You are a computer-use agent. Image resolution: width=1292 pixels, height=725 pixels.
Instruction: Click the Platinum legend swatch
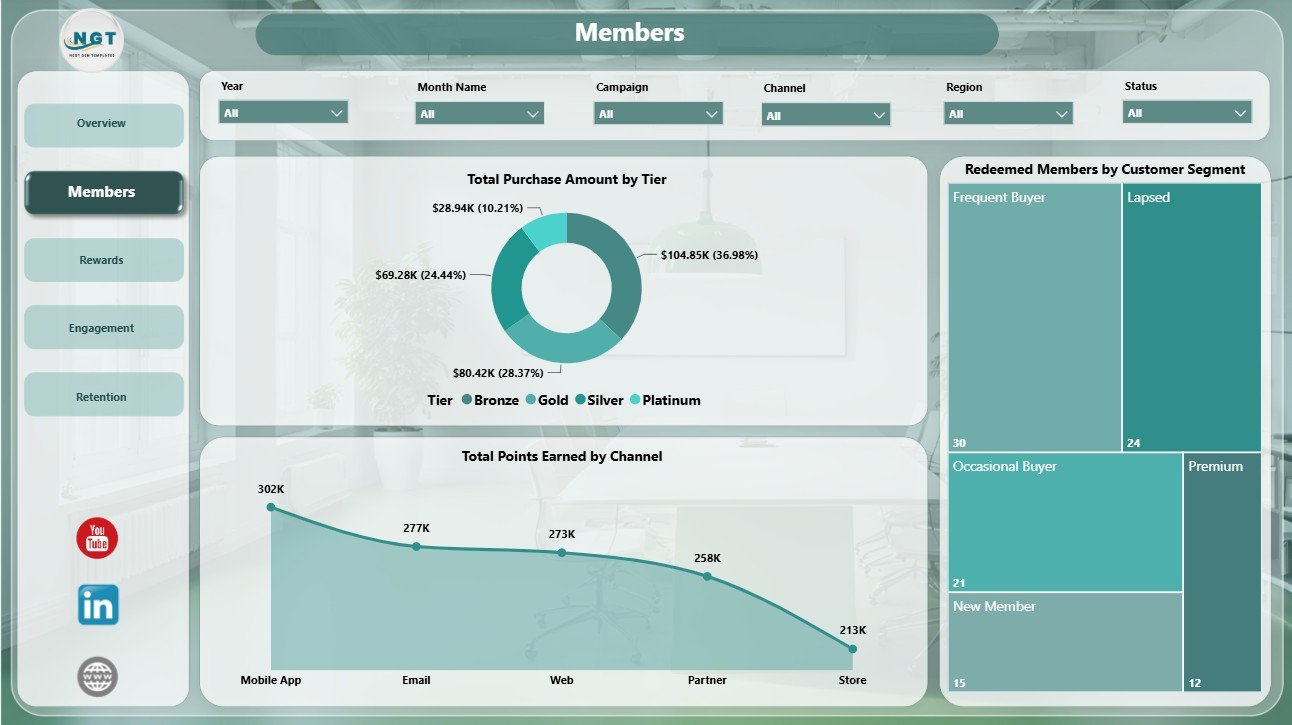pyautogui.click(x=634, y=400)
